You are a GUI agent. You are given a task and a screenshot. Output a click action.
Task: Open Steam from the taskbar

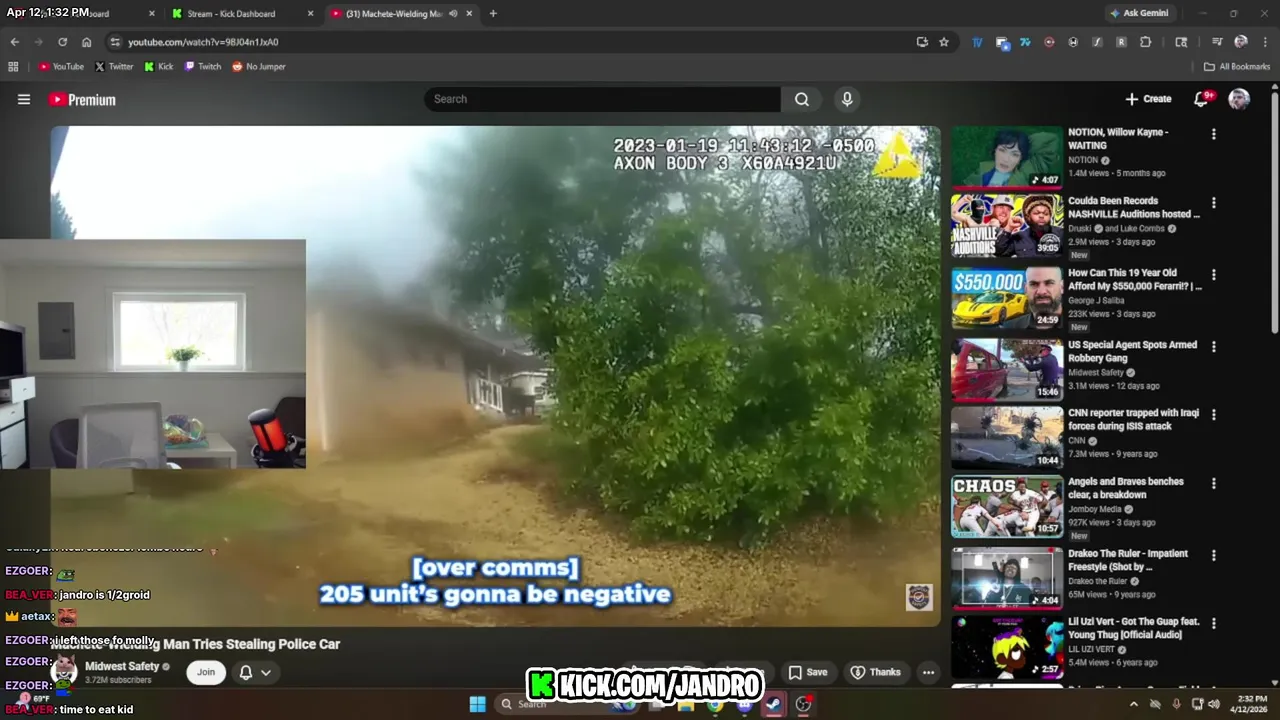coord(774,704)
